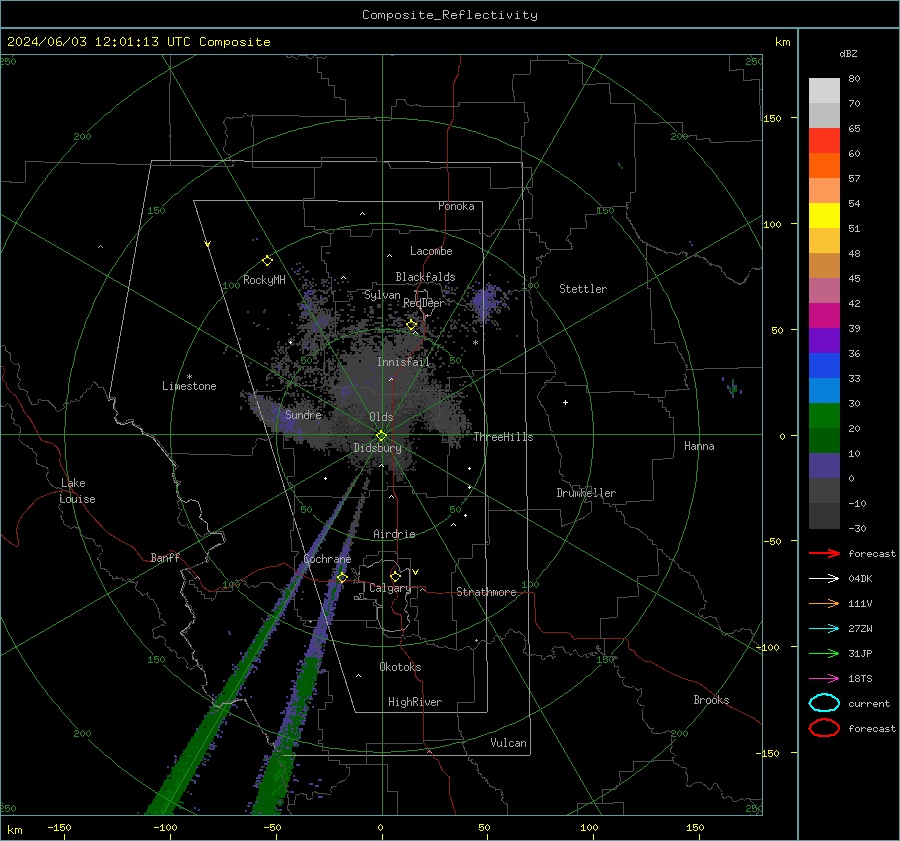Click the yellow diamond marker below Cochrane
Screen dimensions: 900x841
[x=342, y=577]
